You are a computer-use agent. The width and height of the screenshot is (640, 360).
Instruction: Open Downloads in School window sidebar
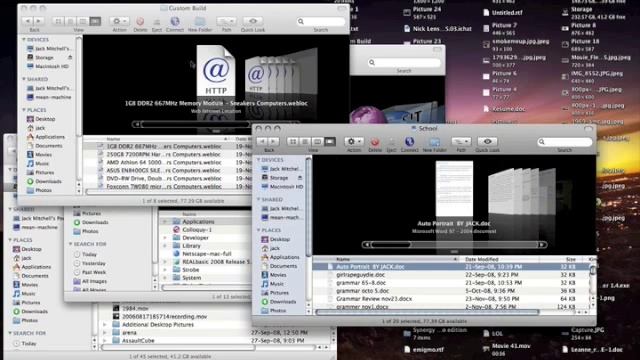283,302
